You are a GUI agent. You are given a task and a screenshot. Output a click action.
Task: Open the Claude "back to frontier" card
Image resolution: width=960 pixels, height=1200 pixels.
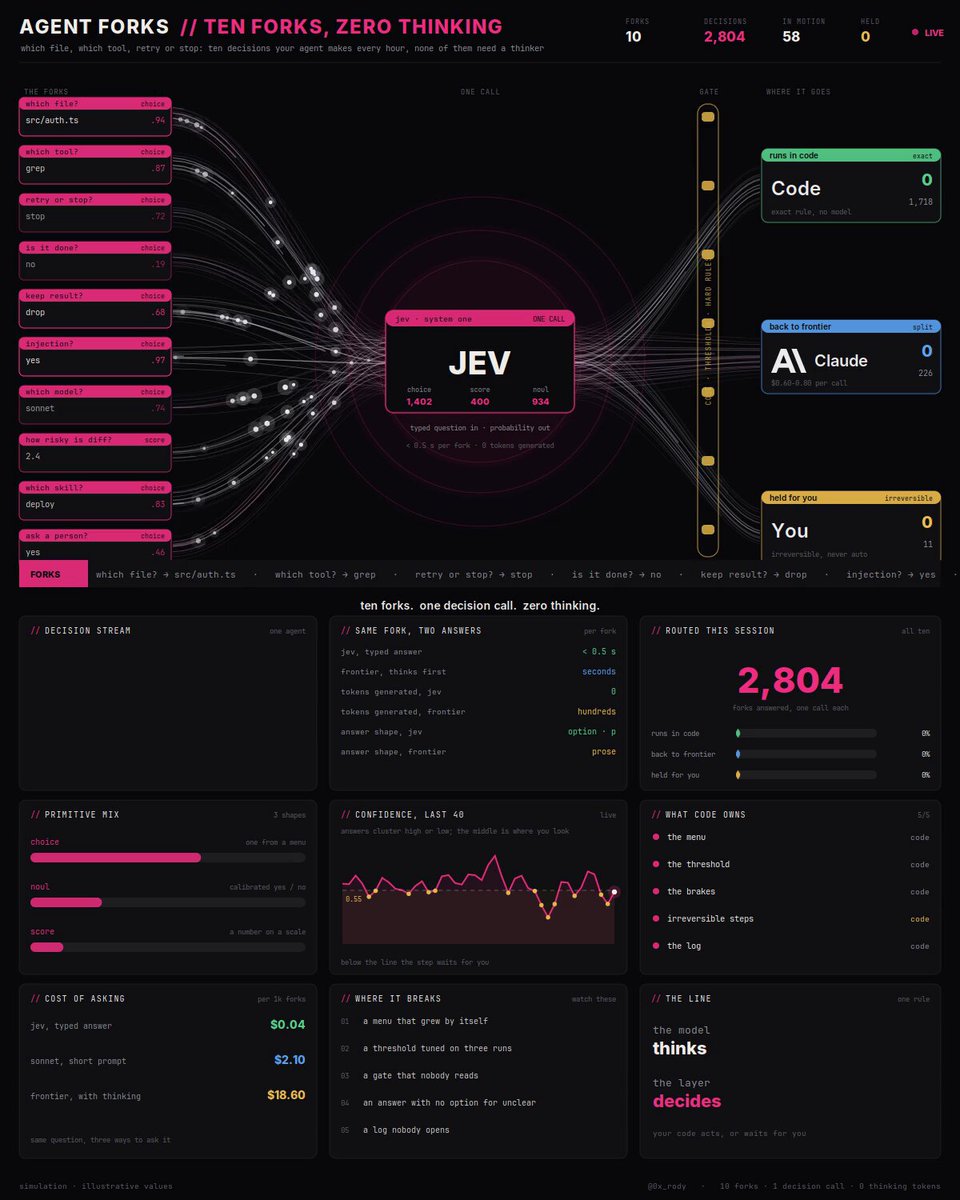pyautogui.click(x=850, y=357)
